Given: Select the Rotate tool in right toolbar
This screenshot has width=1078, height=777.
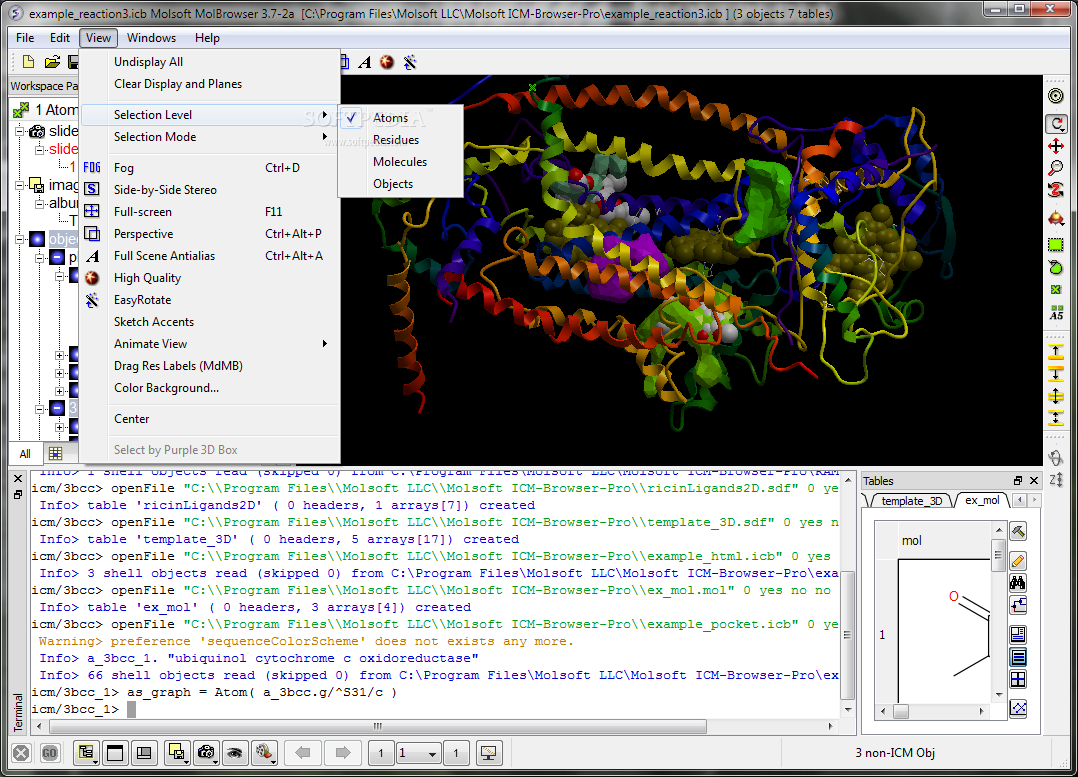Looking at the screenshot, I should click(x=1056, y=124).
